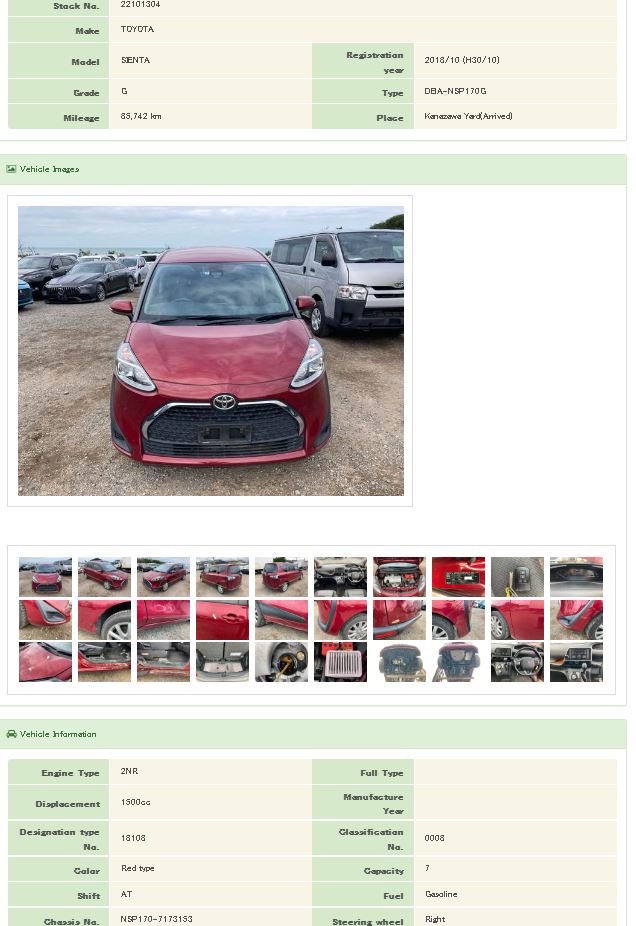Click the chassis number NSP170-7173153 text
Screen dimensions: 636x926
[x=156, y=919]
